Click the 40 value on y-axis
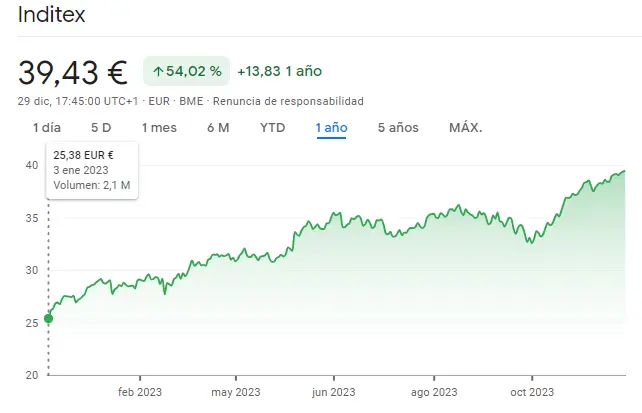 31,165
